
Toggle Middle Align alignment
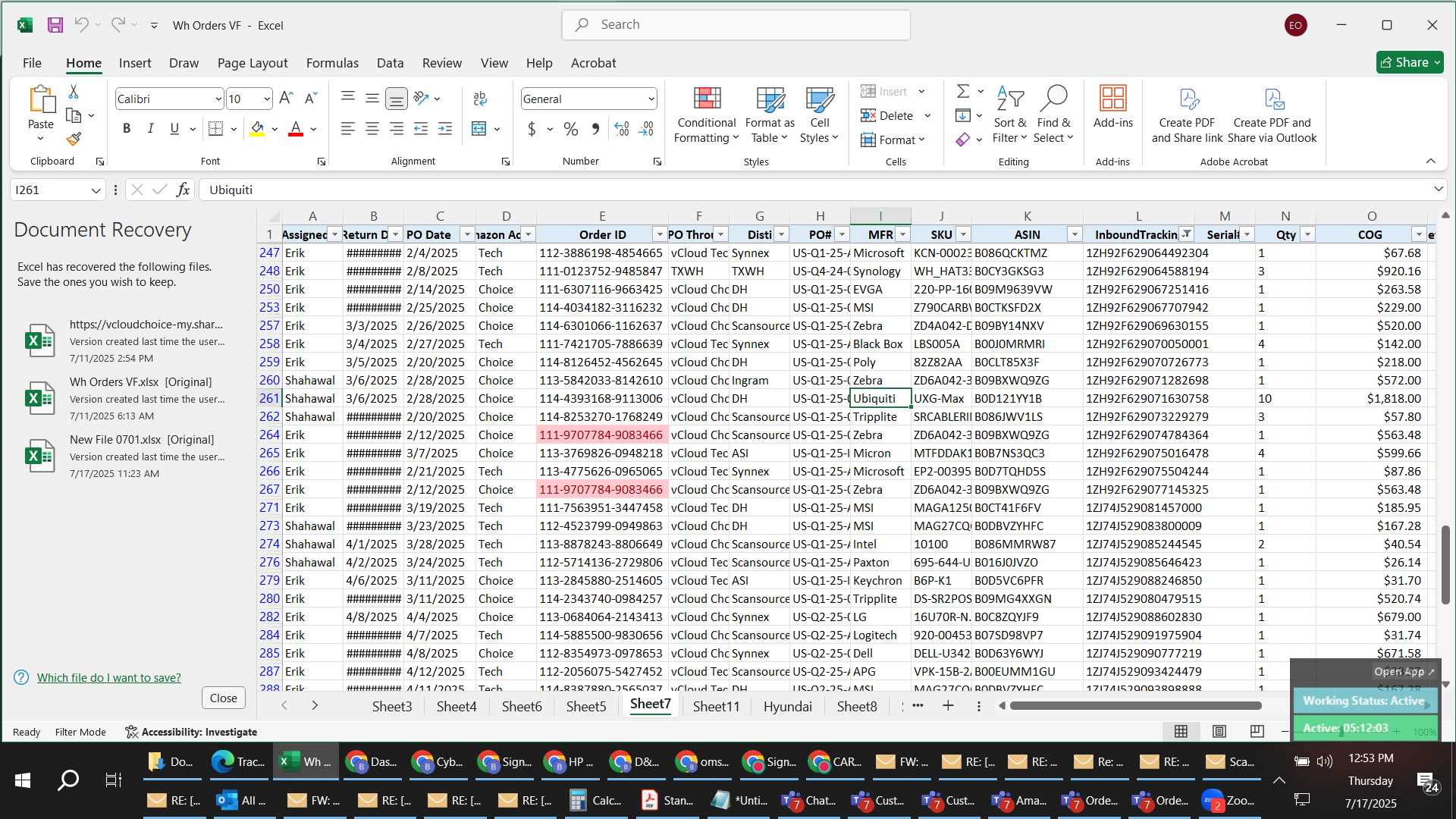pos(372,99)
